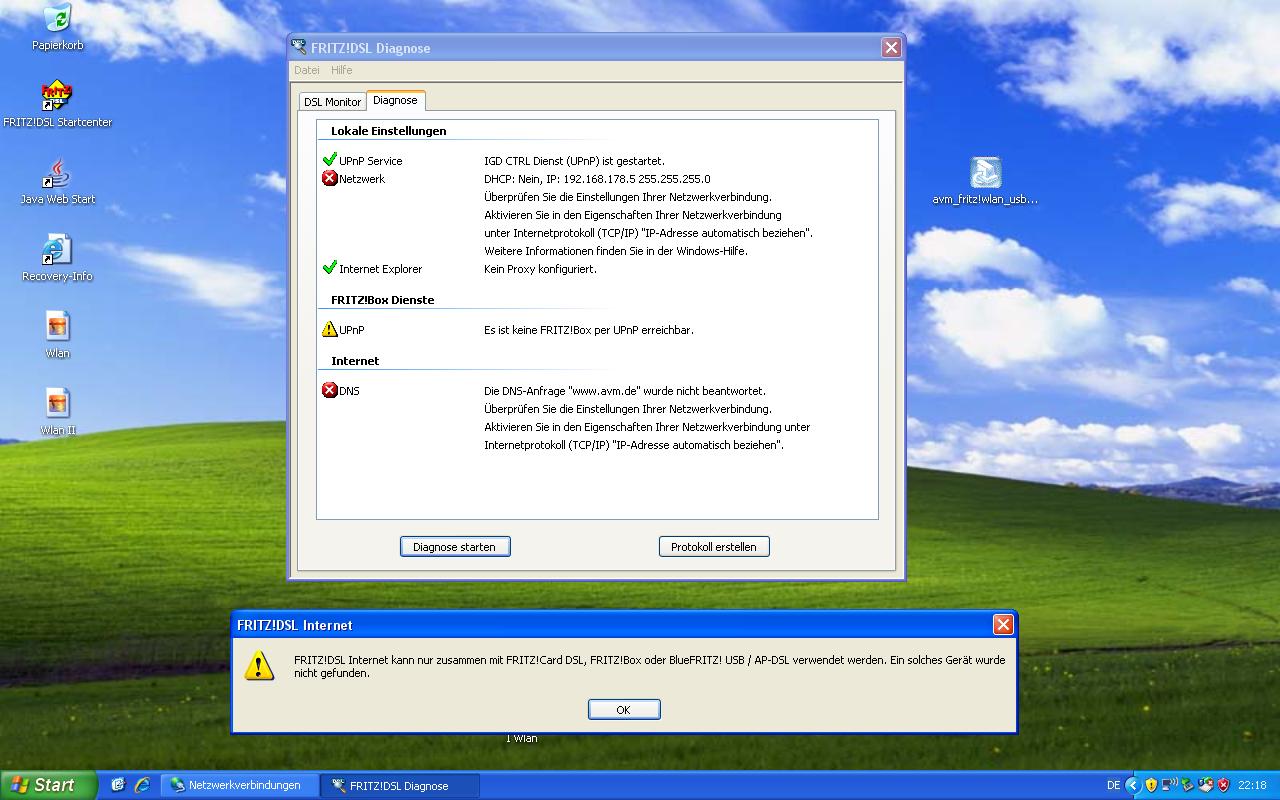This screenshot has width=1280, height=800.
Task: Click the disconnected network tray icon
Action: click(1206, 785)
